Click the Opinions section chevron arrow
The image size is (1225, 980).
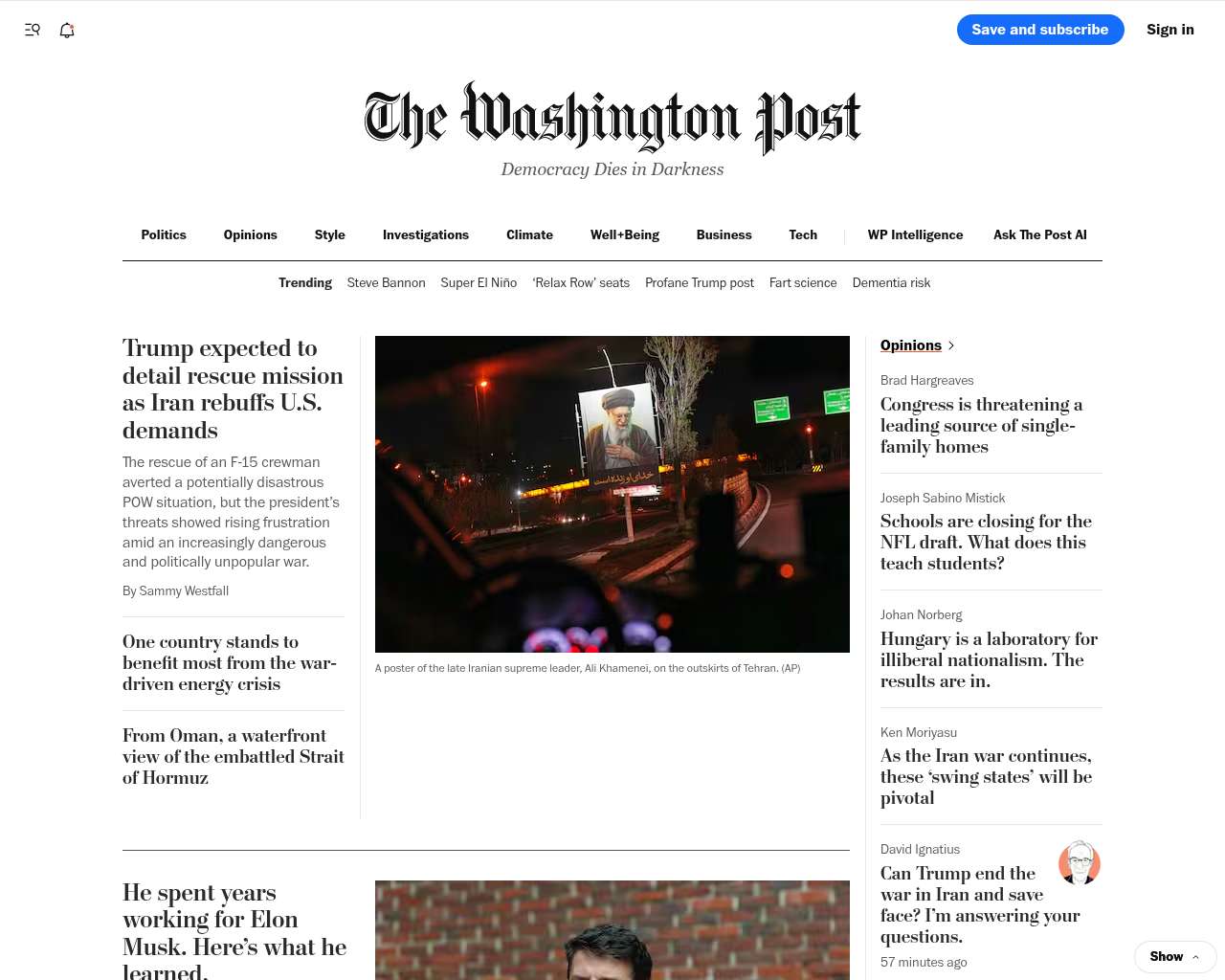coord(951,345)
